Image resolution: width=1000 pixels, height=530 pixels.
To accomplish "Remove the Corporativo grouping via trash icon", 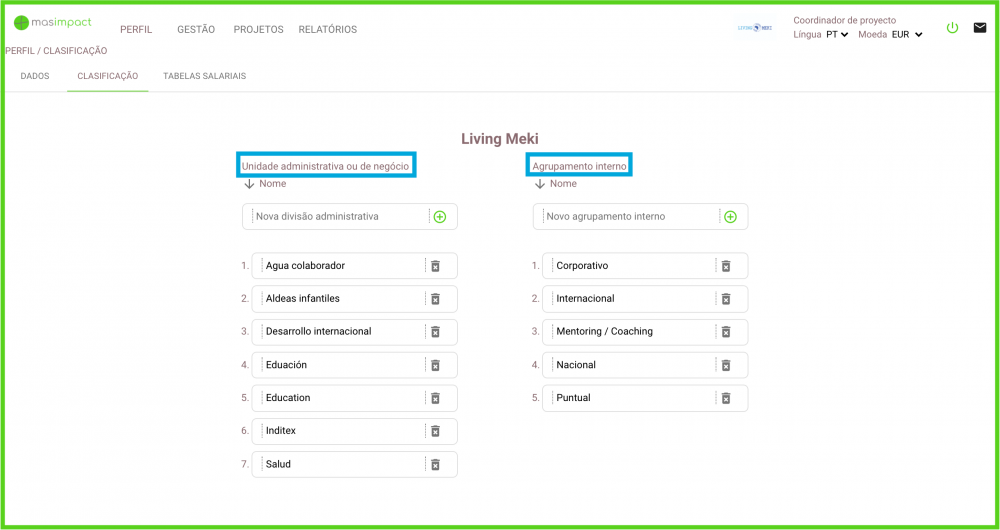I will 726,266.
